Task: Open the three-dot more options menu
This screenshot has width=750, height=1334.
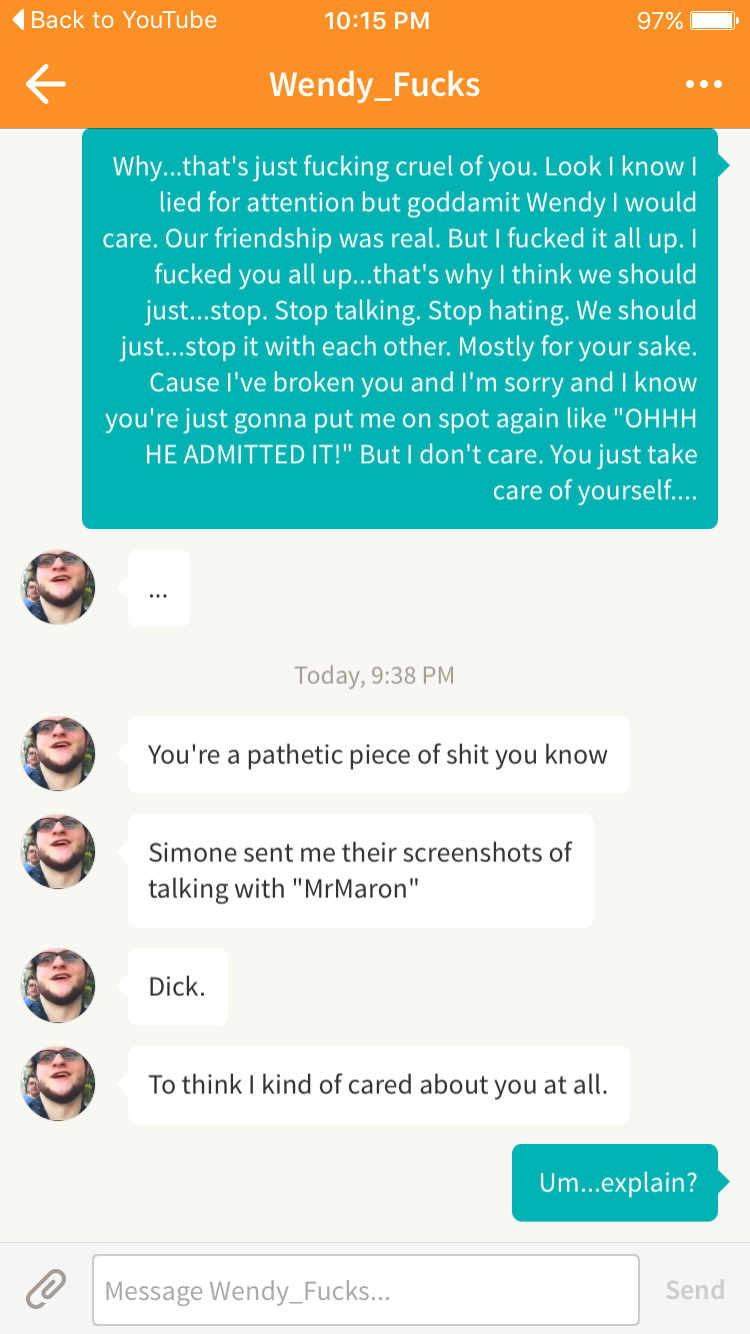Action: point(704,84)
